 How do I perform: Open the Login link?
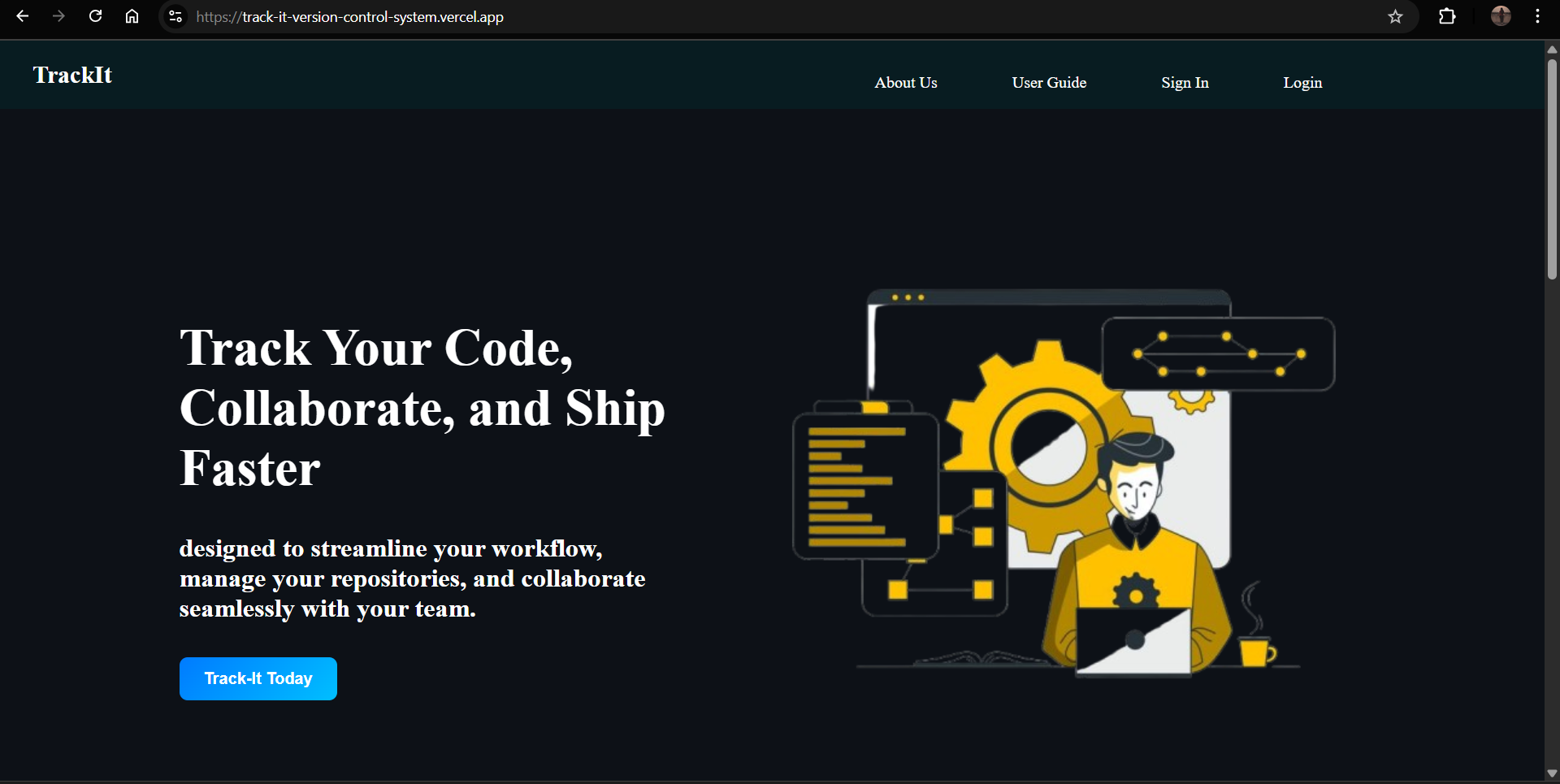(1302, 83)
